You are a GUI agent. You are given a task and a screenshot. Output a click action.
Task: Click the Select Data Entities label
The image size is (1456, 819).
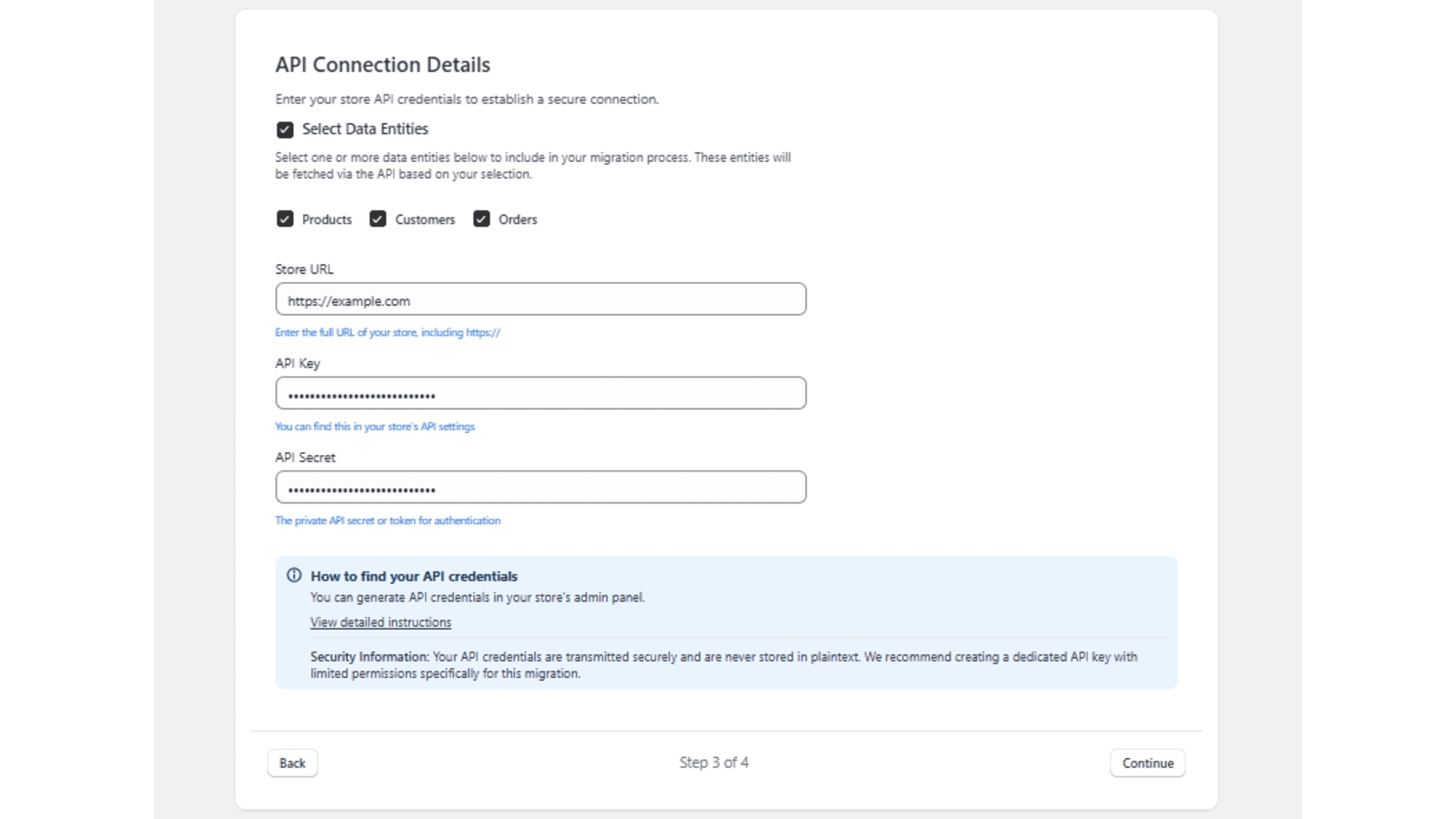pos(363,128)
